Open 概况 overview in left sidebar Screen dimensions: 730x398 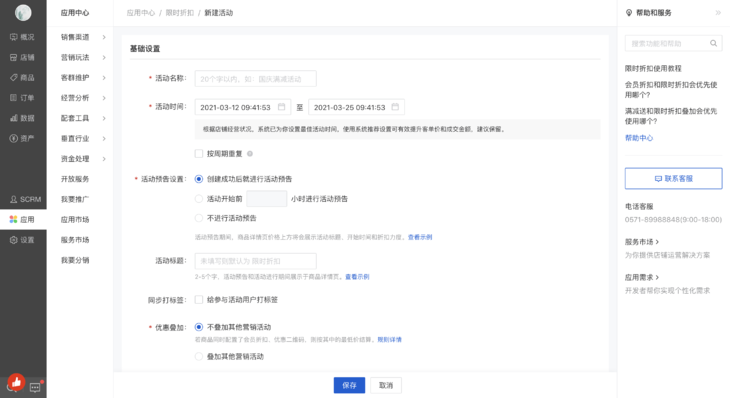(x=23, y=37)
